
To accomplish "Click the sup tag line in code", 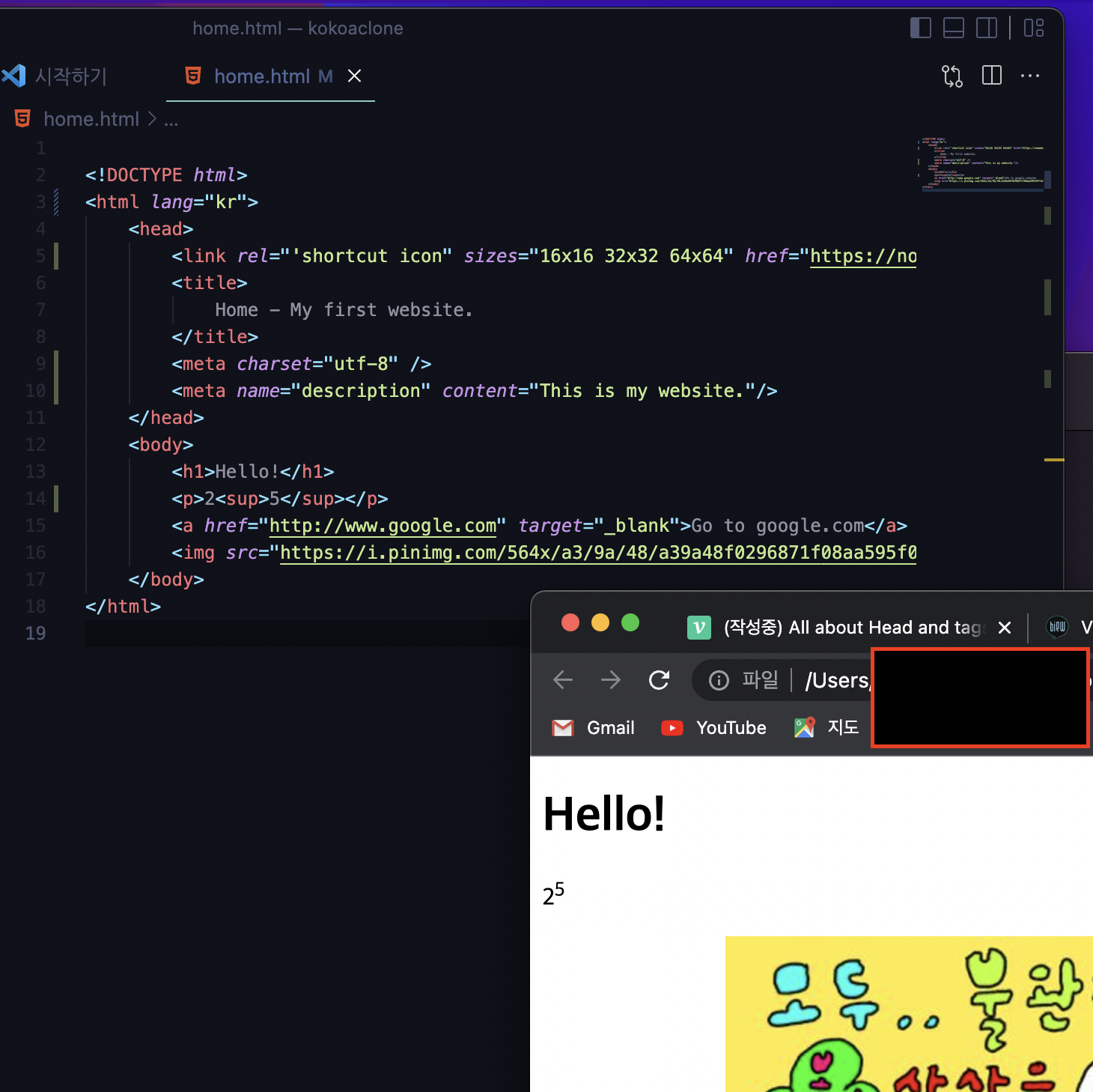I will (280, 499).
